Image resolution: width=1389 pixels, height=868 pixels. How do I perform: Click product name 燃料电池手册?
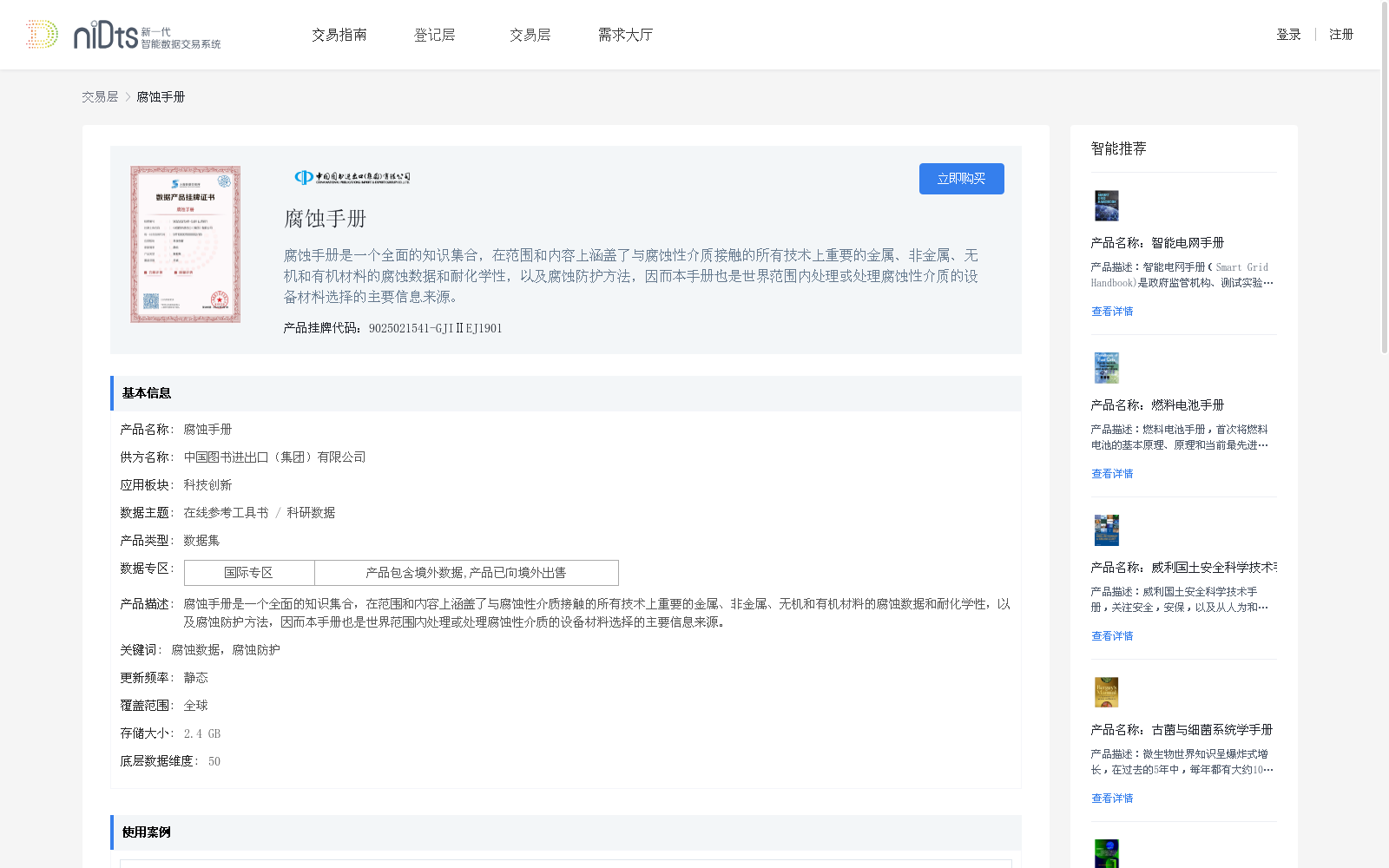pyautogui.click(x=1188, y=405)
